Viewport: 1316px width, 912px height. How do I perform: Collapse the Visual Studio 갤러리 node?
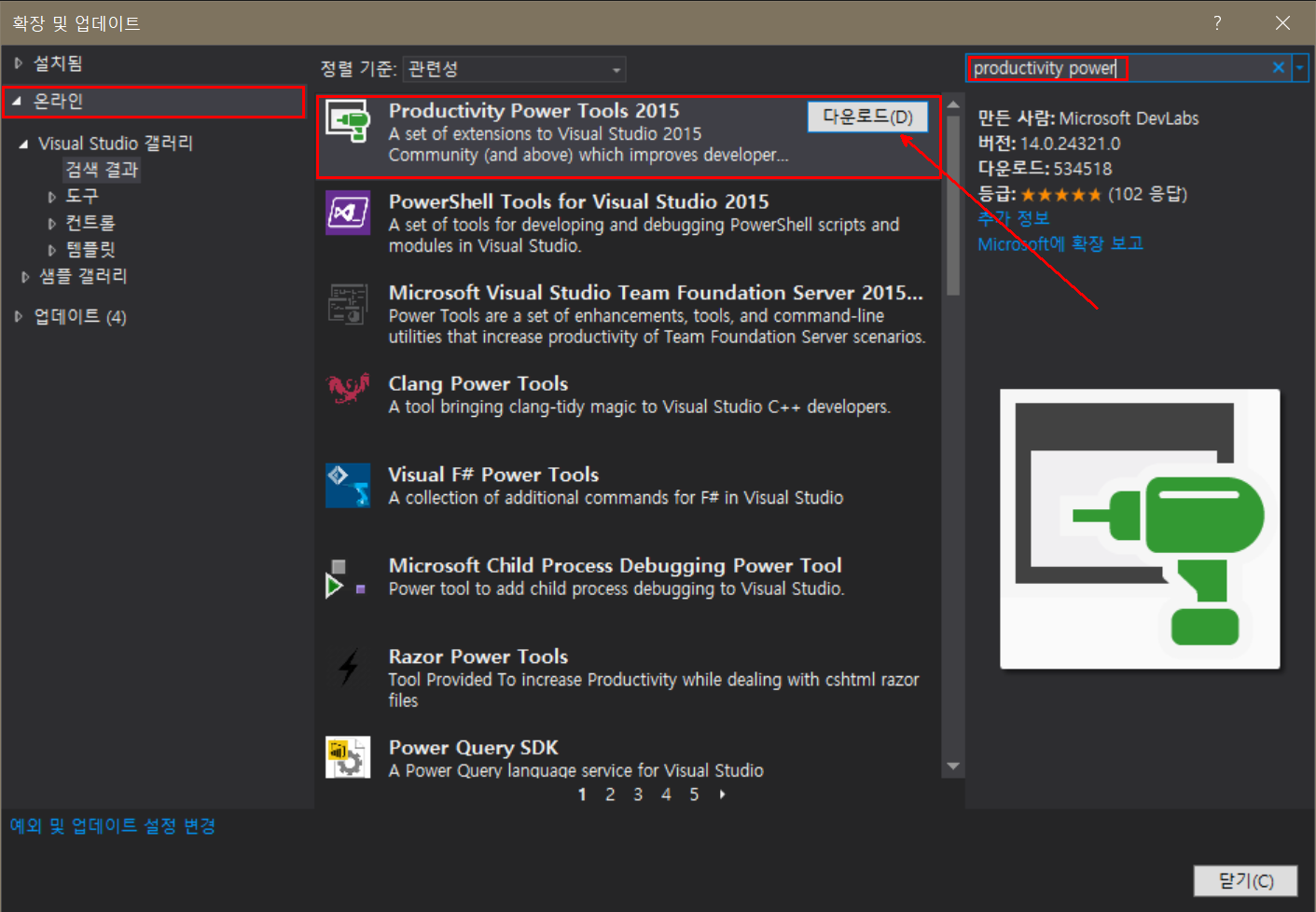23,144
